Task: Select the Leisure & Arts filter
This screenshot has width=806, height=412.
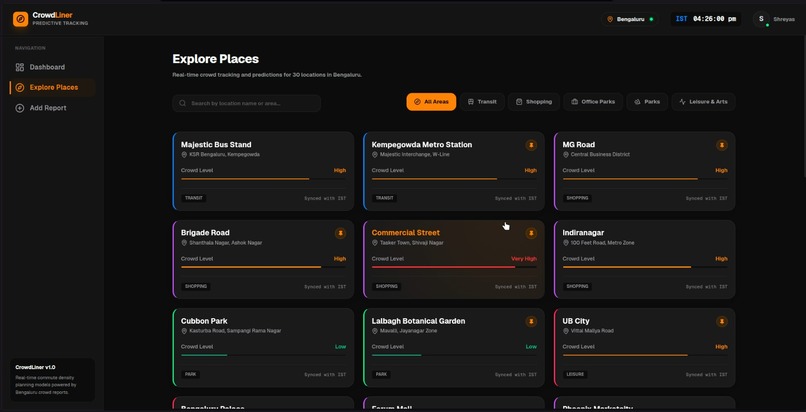Action: click(x=703, y=102)
